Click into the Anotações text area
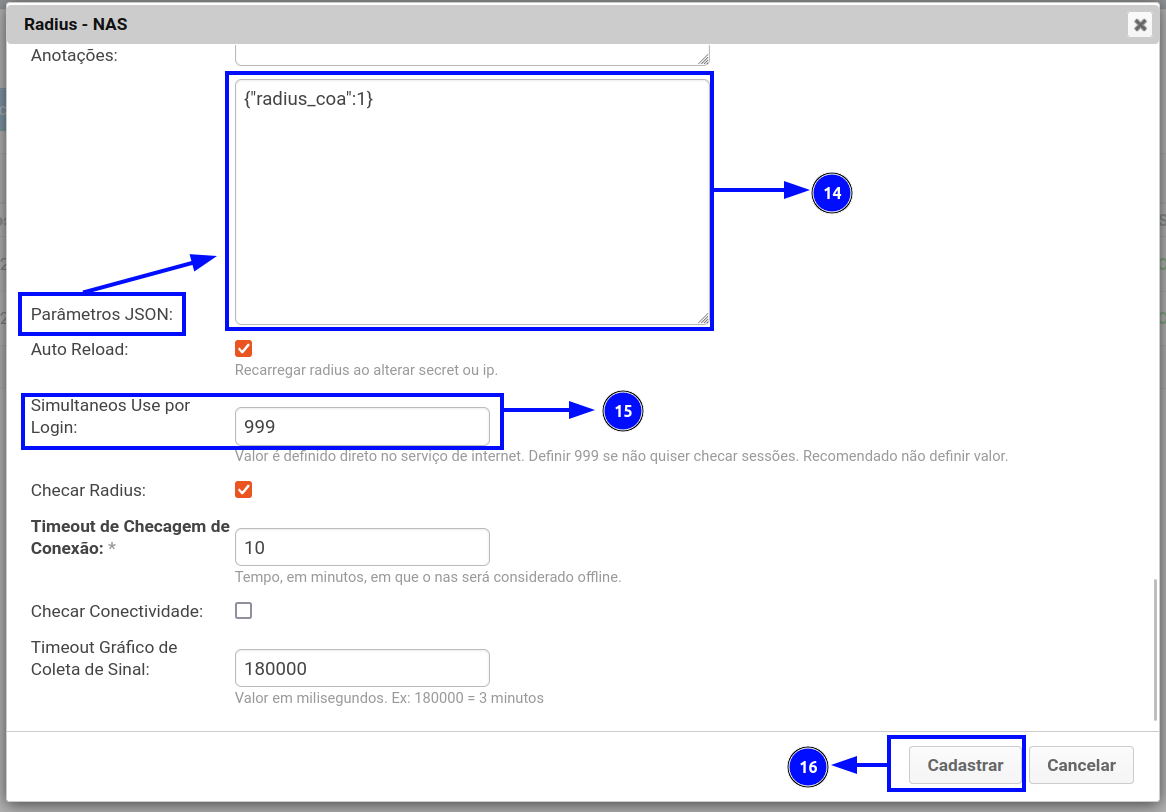1166x812 pixels. [472, 53]
